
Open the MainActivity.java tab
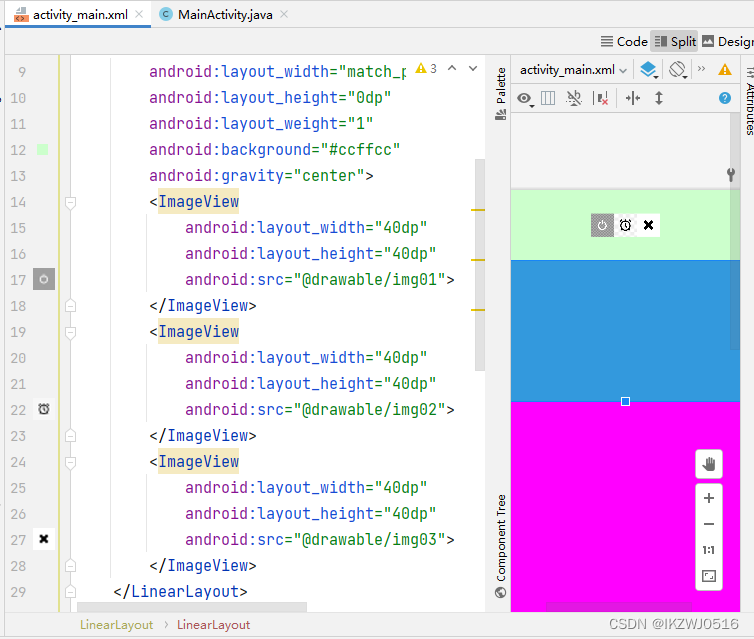(225, 14)
